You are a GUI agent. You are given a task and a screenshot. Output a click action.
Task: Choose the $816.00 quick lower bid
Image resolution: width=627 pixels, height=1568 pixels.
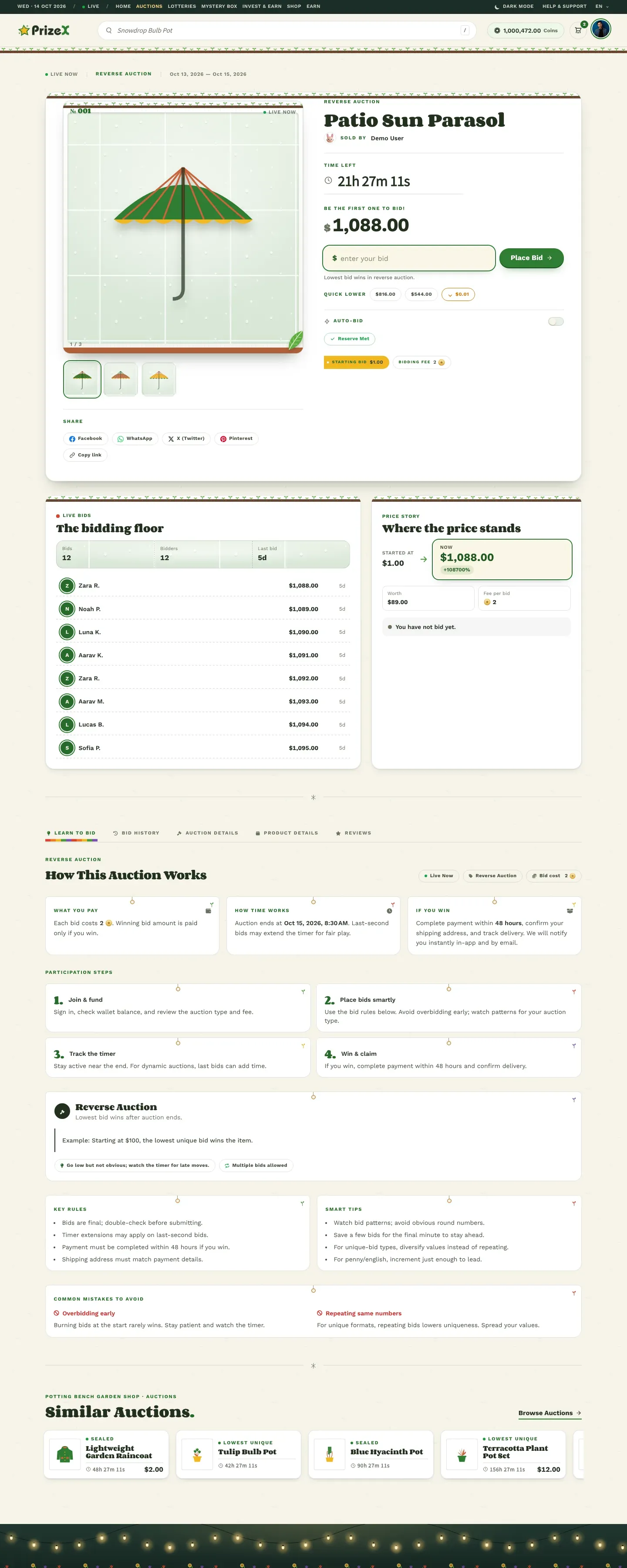(x=385, y=294)
